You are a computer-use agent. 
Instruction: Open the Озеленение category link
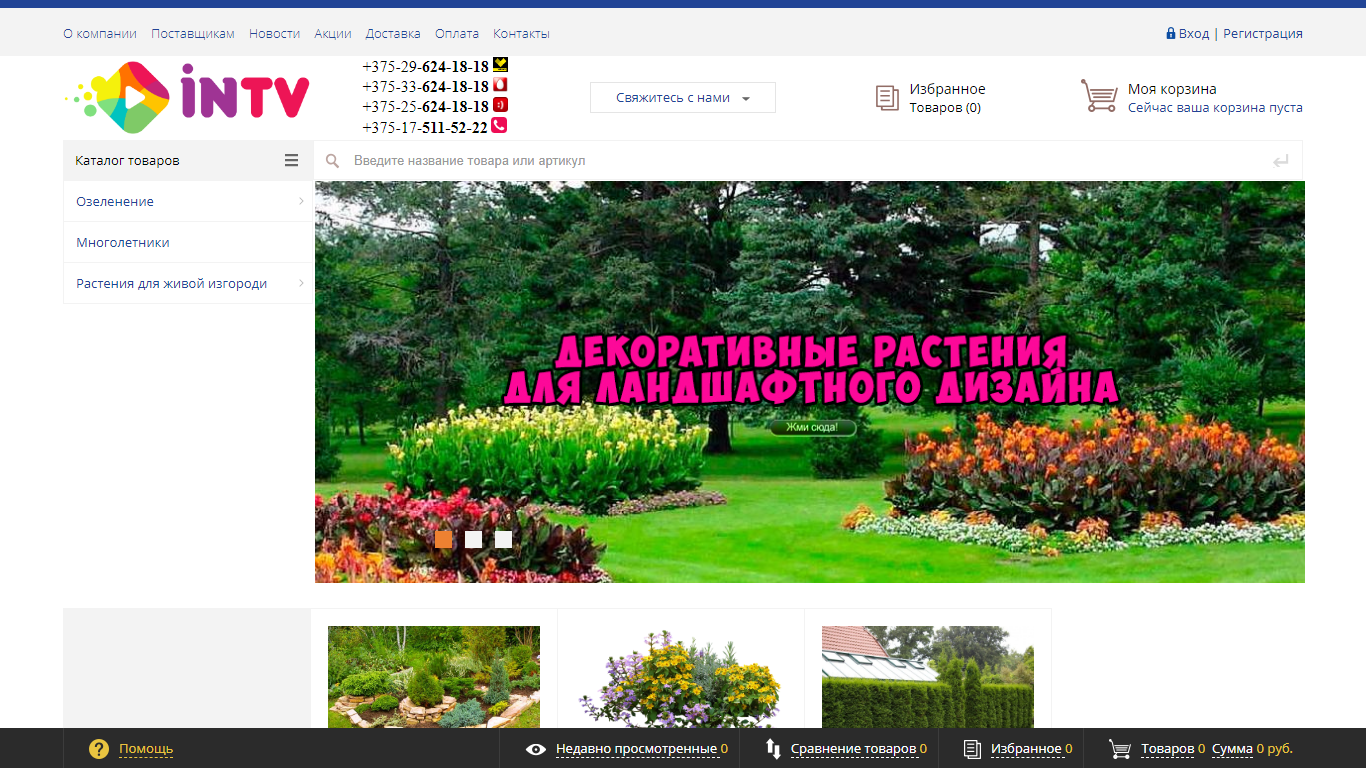[x=115, y=201]
